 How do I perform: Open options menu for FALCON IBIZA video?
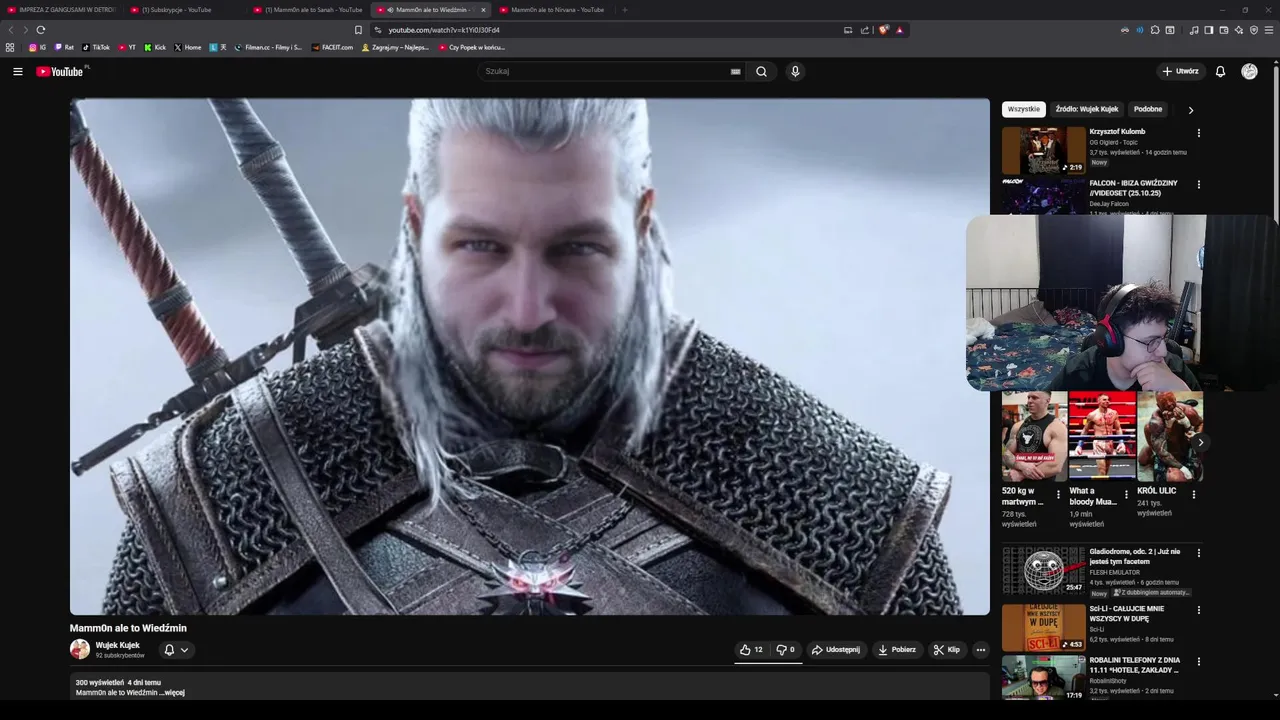1198,185
